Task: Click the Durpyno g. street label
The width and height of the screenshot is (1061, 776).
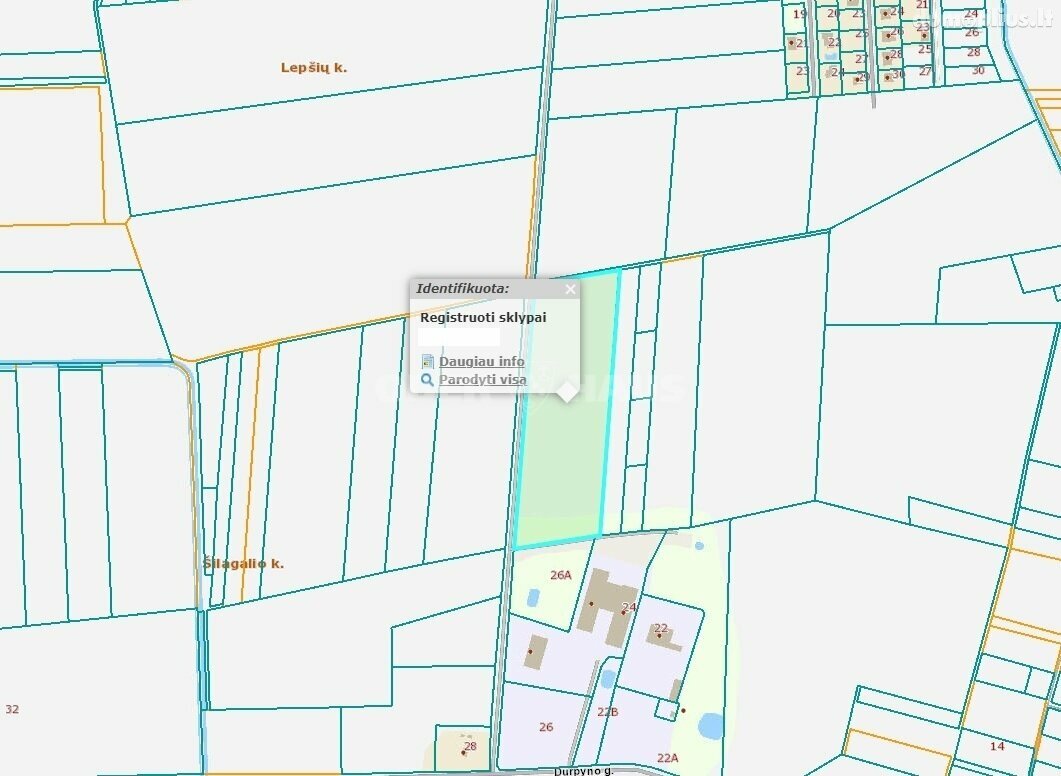Action: pyautogui.click(x=582, y=771)
